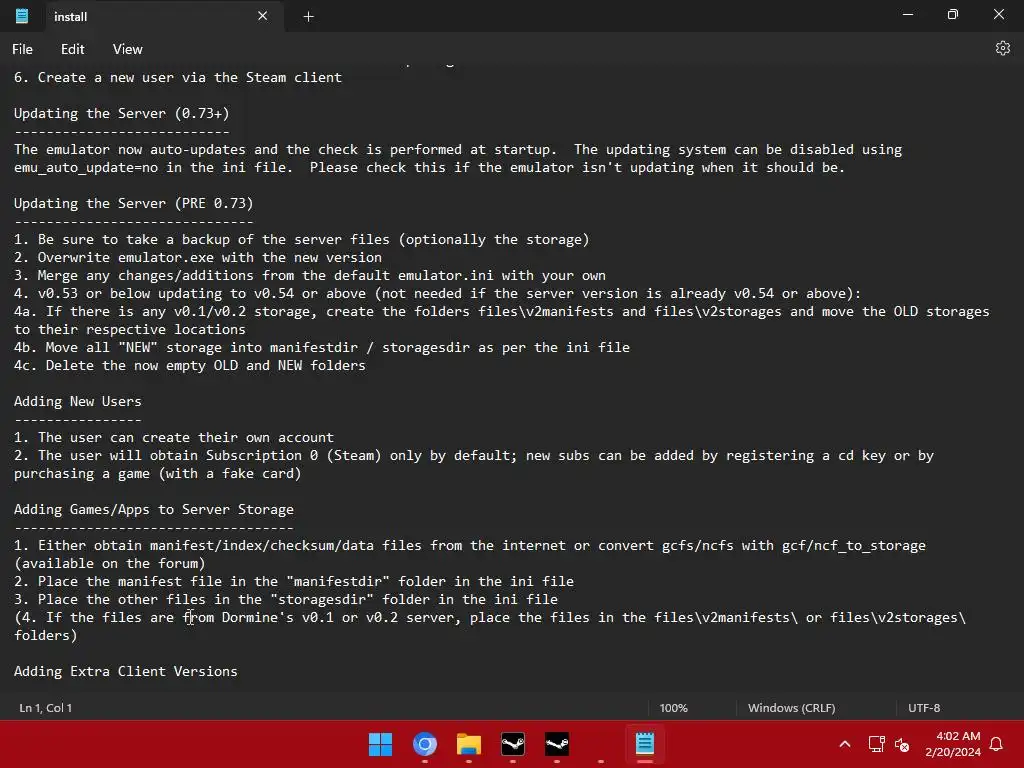The height and width of the screenshot is (768, 1024).
Task: Open File Explorer from taskbar
Action: [x=469, y=744]
